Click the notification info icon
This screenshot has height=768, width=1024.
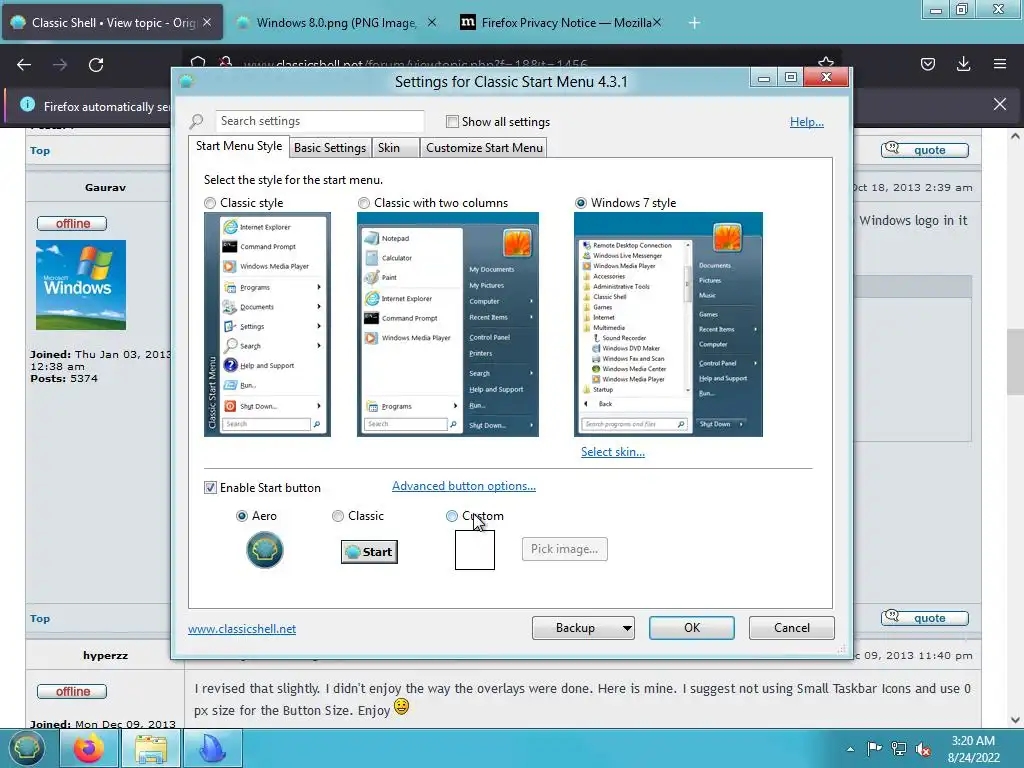(x=27, y=104)
